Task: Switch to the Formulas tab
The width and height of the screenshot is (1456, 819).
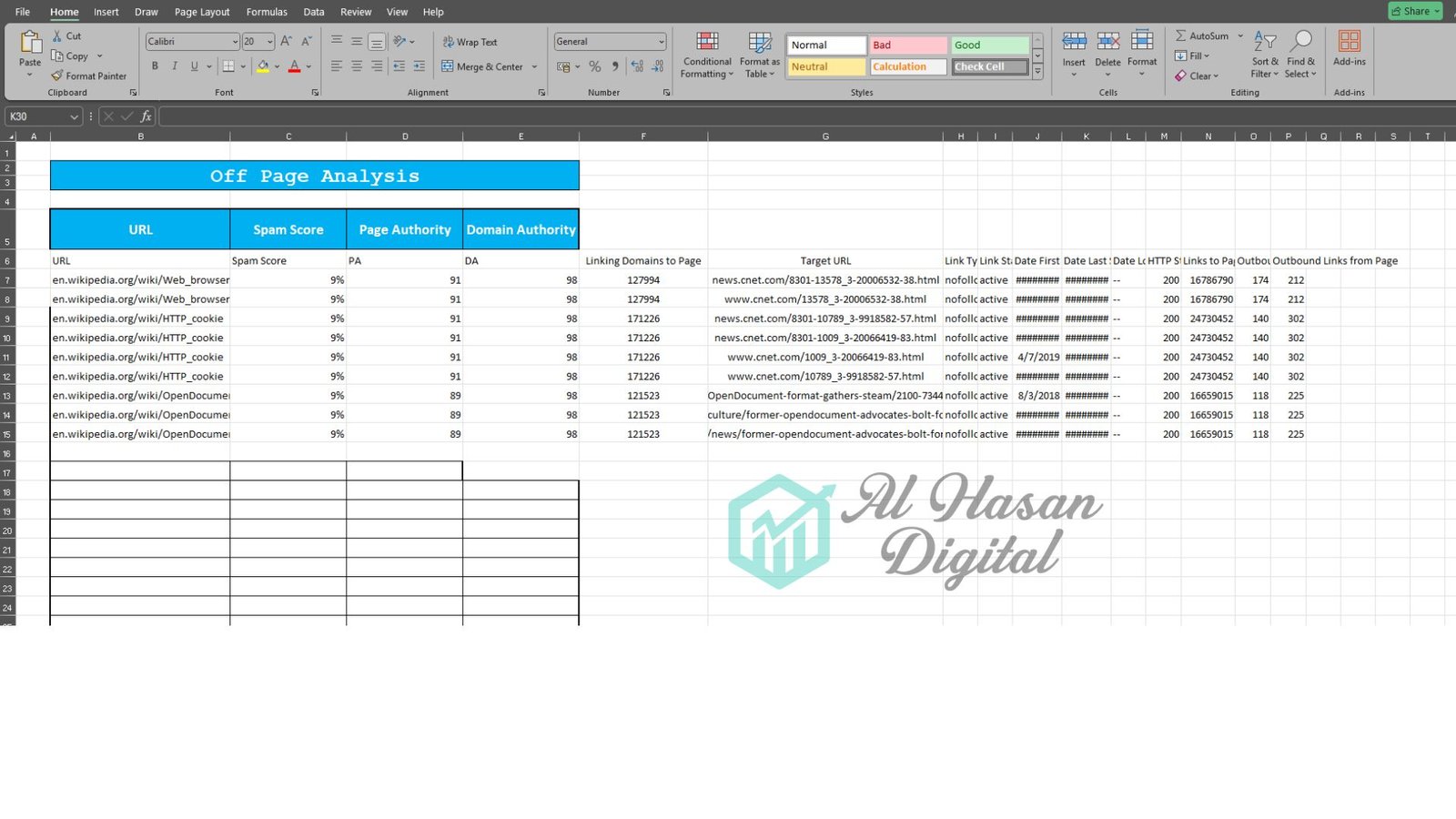Action: point(267,12)
